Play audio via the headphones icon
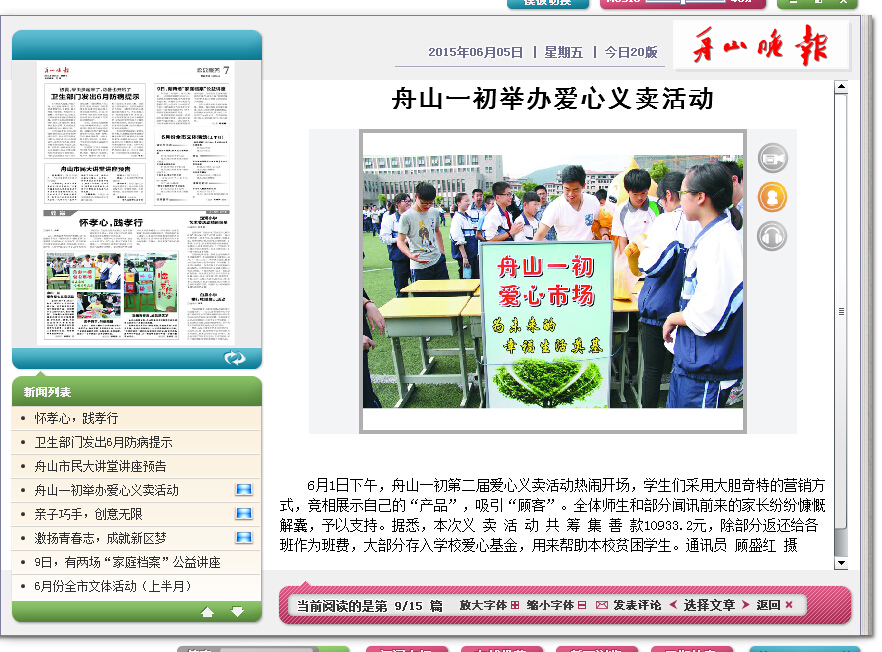This screenshot has width=882, height=652. (x=772, y=236)
